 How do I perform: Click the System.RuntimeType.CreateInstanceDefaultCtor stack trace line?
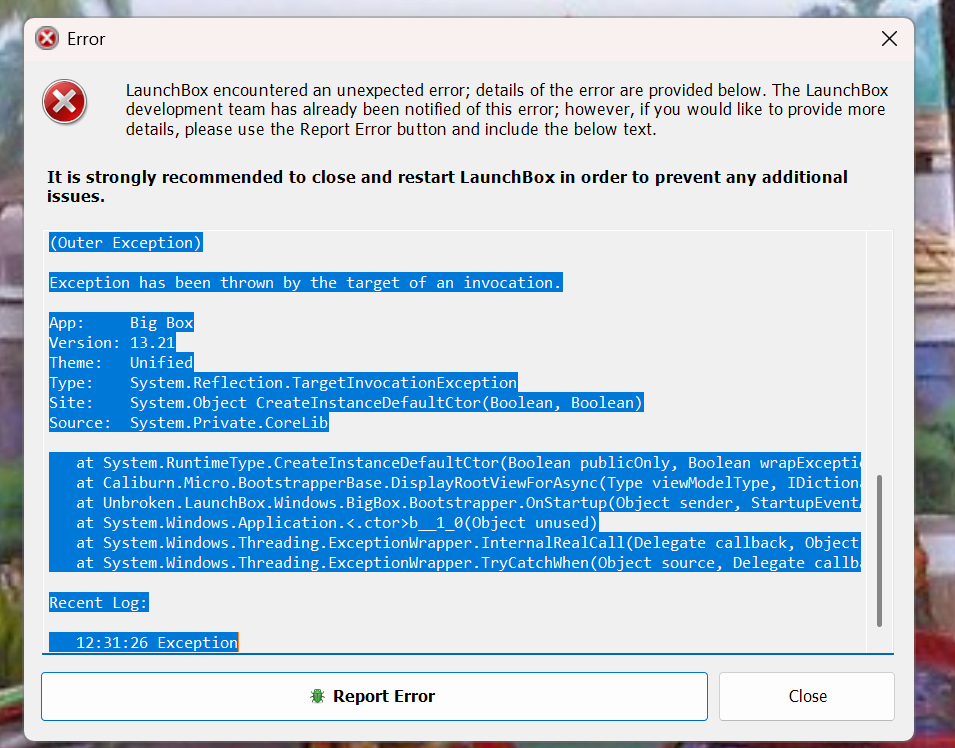(455, 463)
